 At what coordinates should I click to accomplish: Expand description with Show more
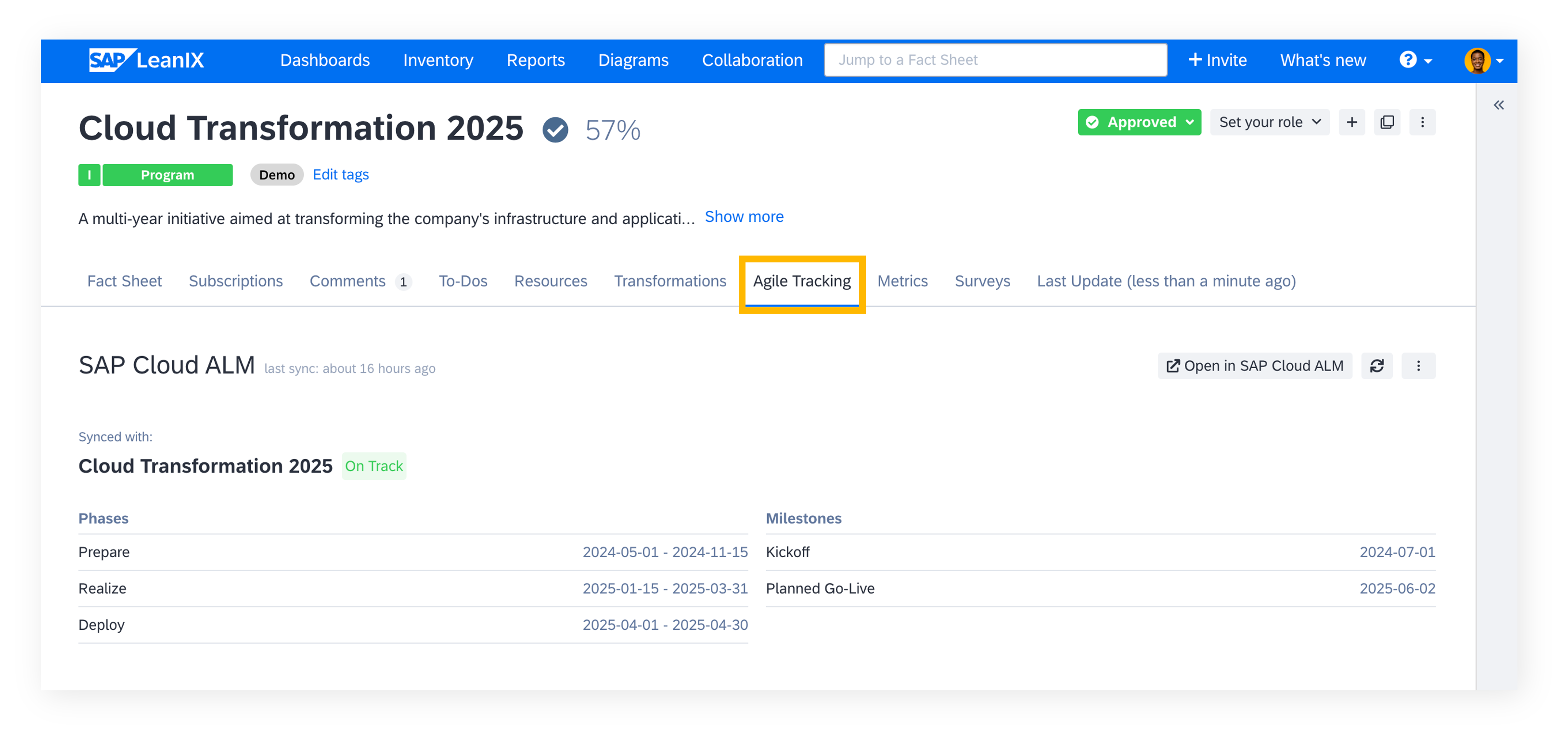[744, 217]
